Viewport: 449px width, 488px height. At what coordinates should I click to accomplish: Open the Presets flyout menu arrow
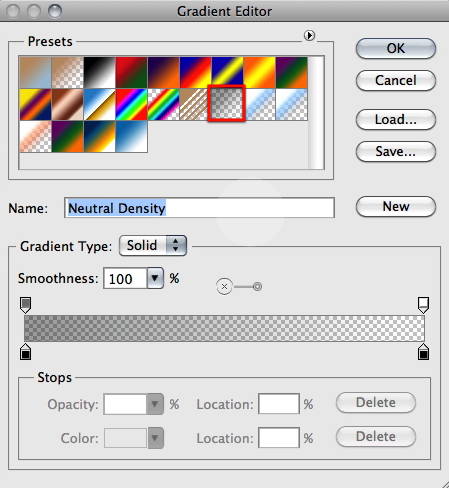[309, 35]
